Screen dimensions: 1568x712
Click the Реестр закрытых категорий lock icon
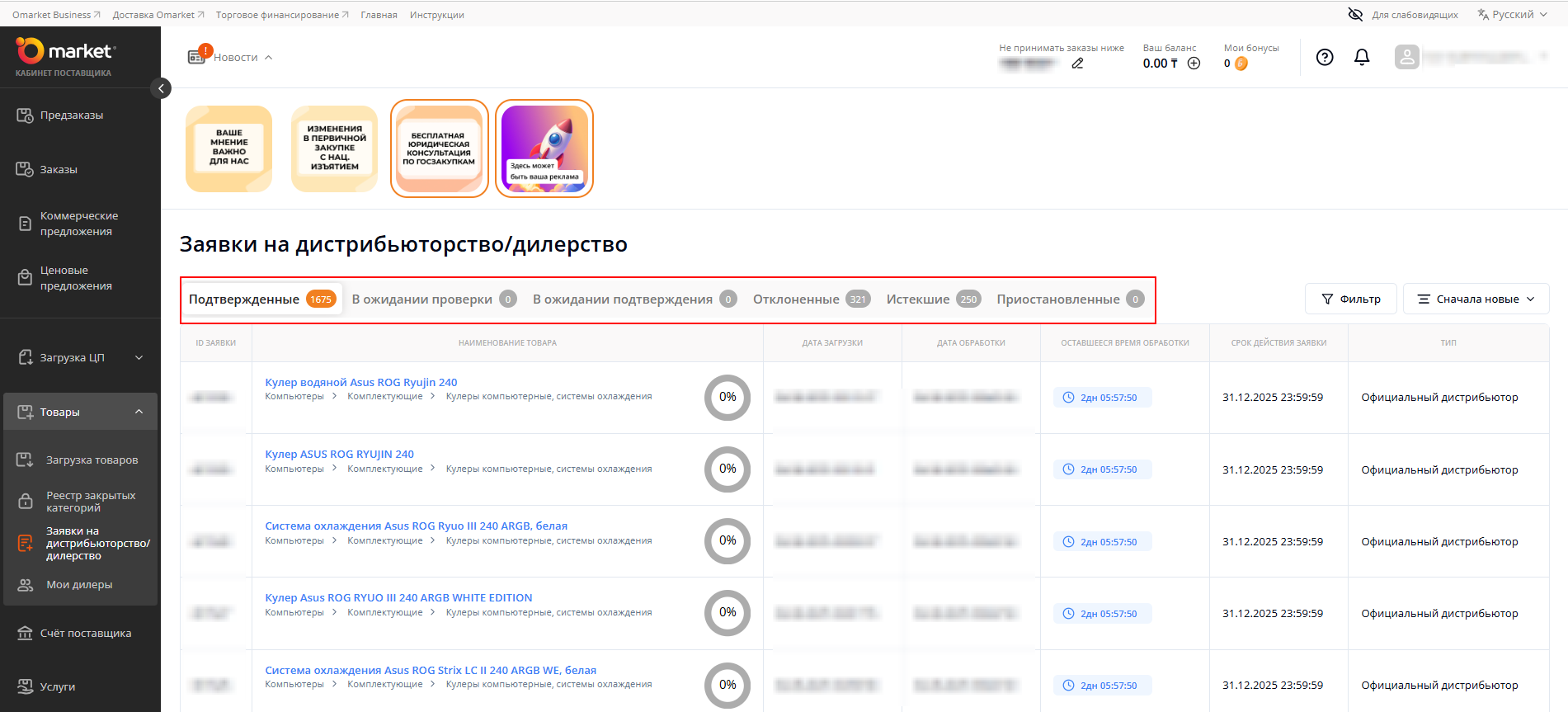pyautogui.click(x=26, y=501)
